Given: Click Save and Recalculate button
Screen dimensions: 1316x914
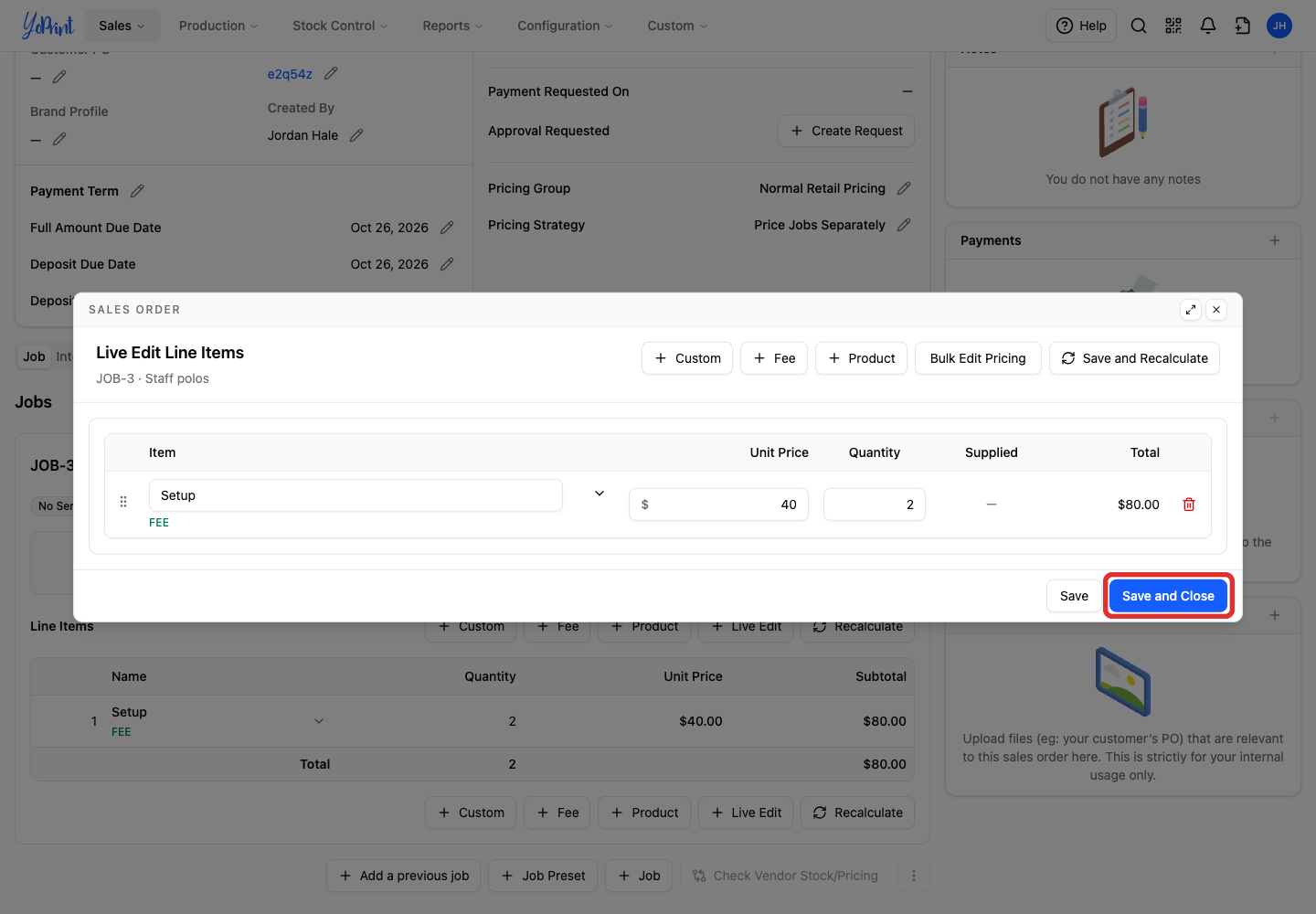Looking at the screenshot, I should 1134,358.
